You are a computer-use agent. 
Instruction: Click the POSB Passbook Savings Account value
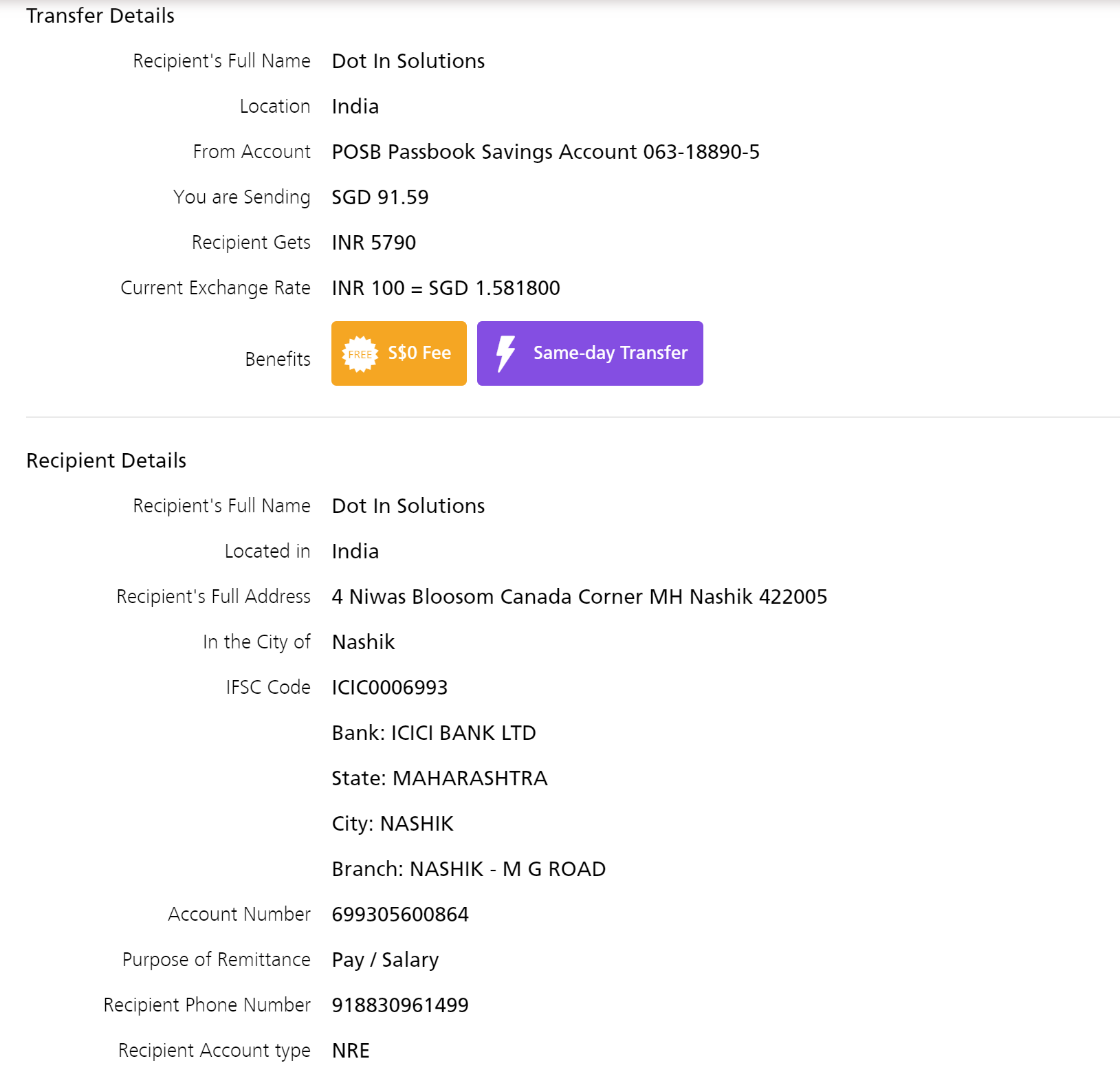(x=545, y=151)
